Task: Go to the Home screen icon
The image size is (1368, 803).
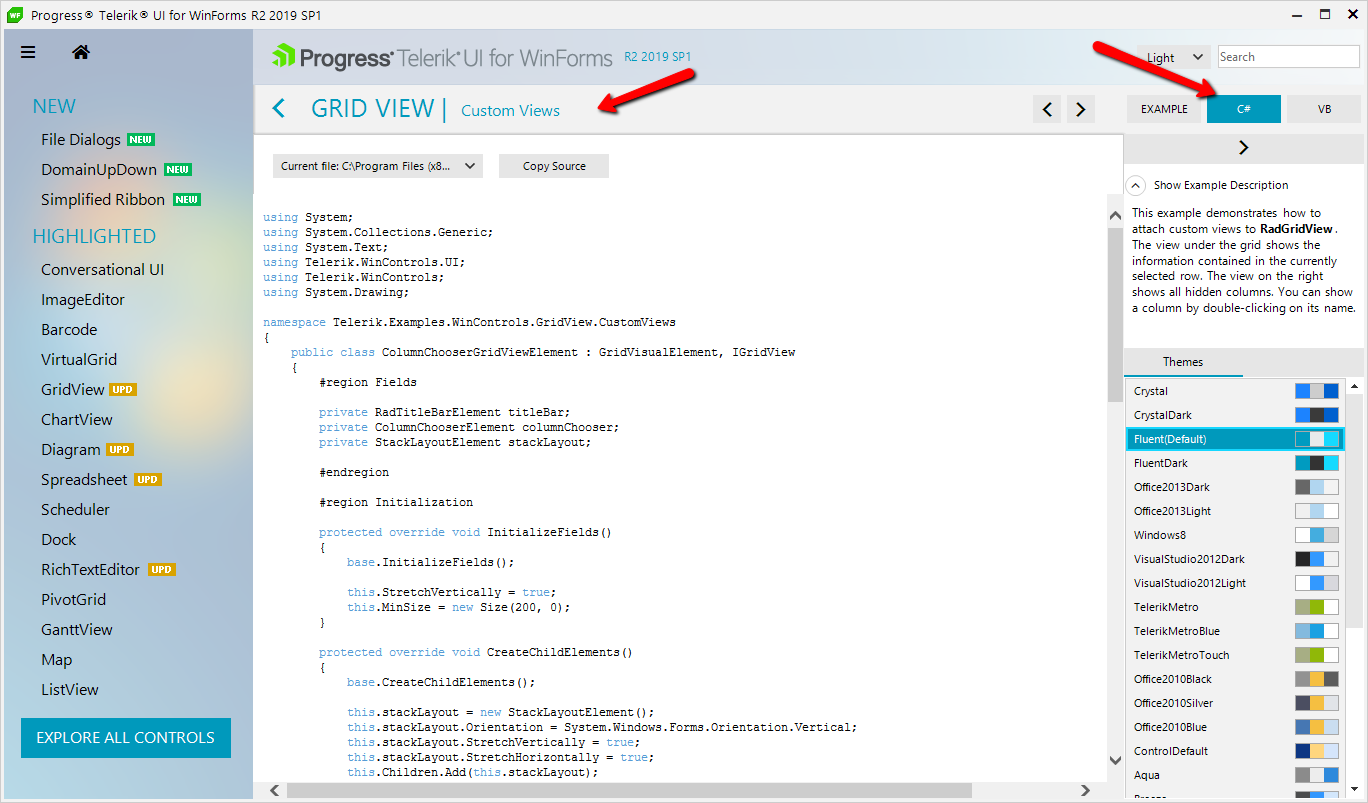Action: (x=81, y=53)
